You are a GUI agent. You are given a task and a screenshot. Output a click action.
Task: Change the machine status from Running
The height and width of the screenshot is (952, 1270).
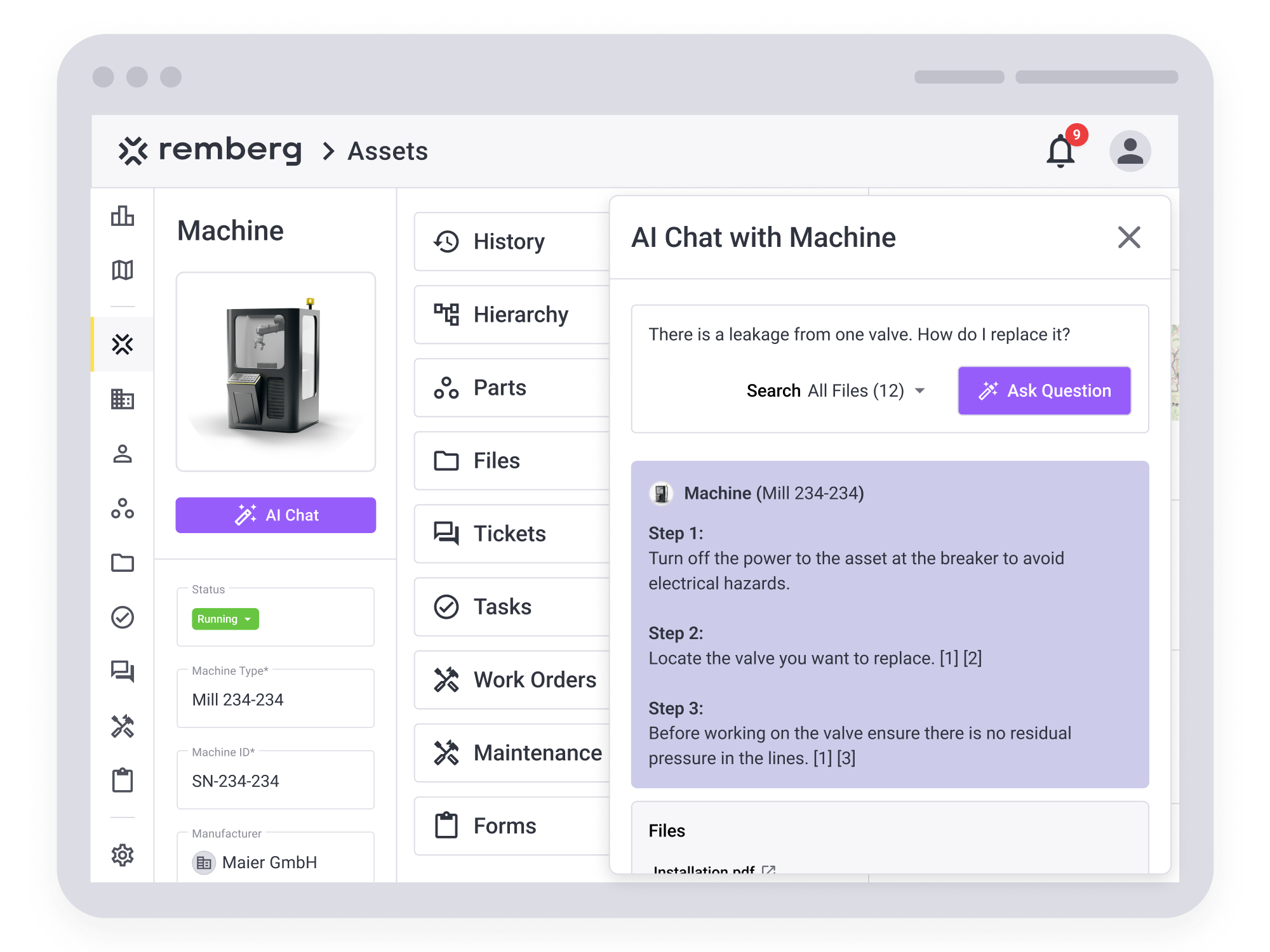(x=224, y=619)
